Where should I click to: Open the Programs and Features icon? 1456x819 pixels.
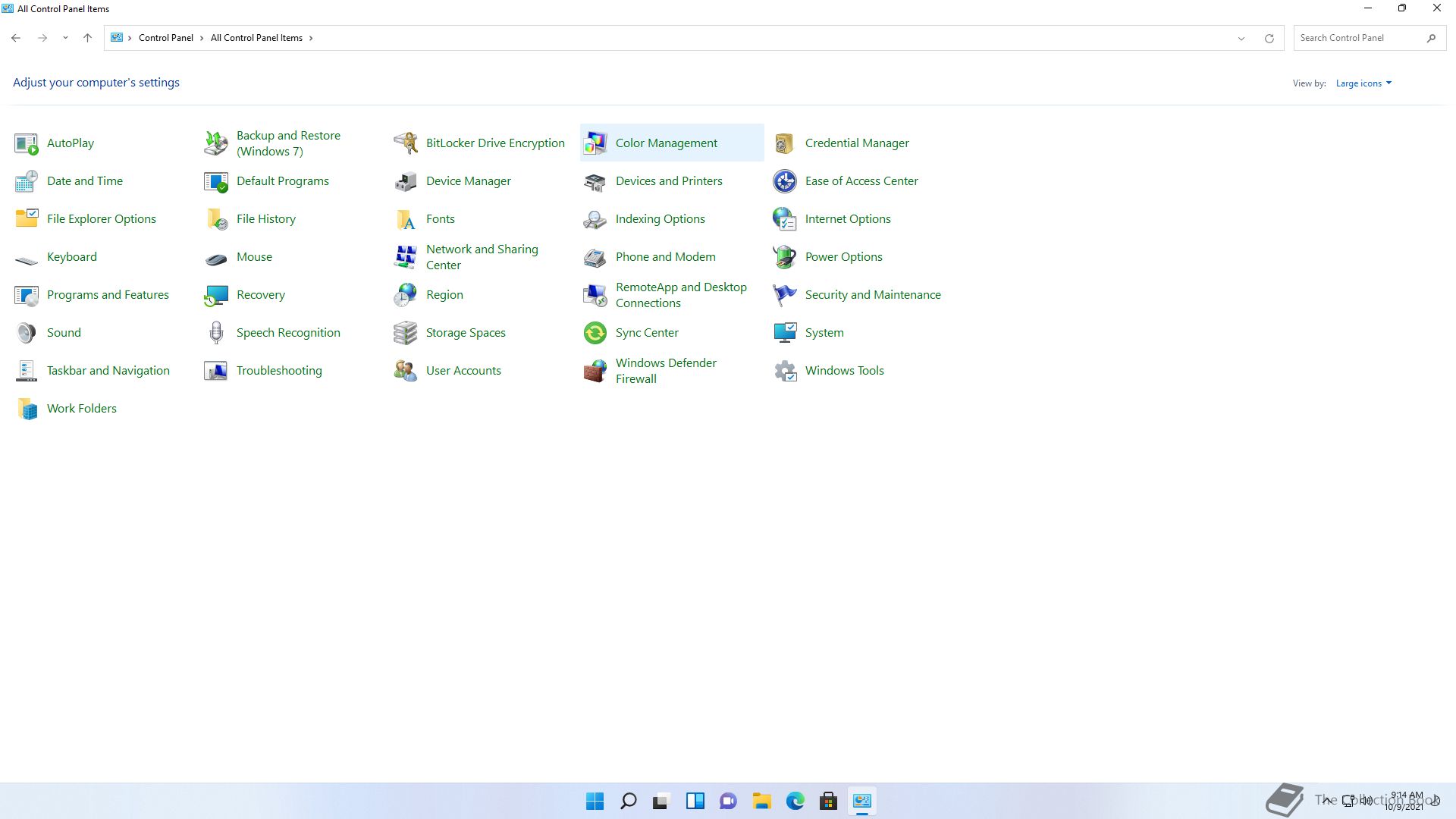(x=27, y=295)
